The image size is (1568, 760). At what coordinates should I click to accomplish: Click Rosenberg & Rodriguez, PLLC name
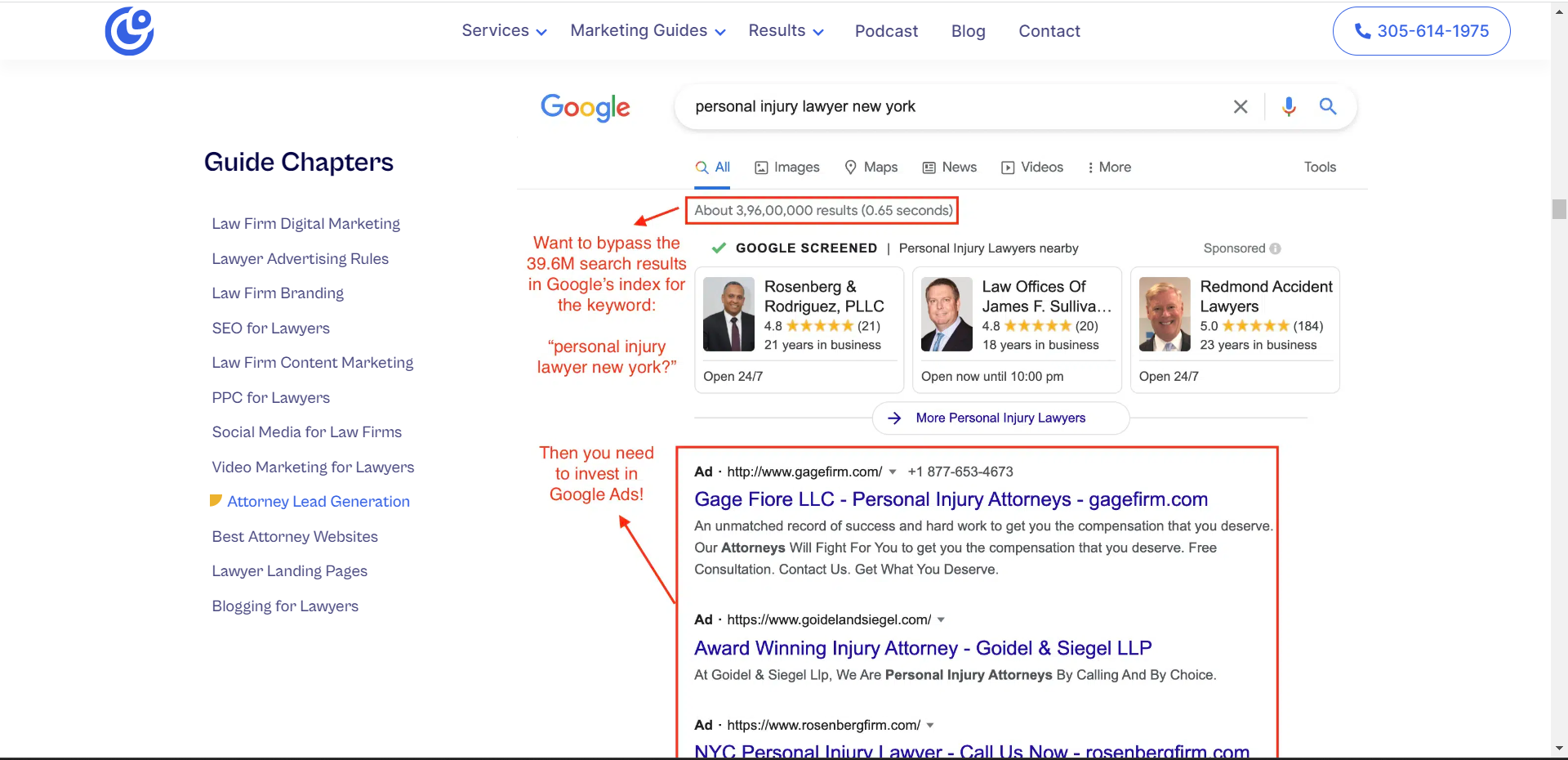(824, 297)
